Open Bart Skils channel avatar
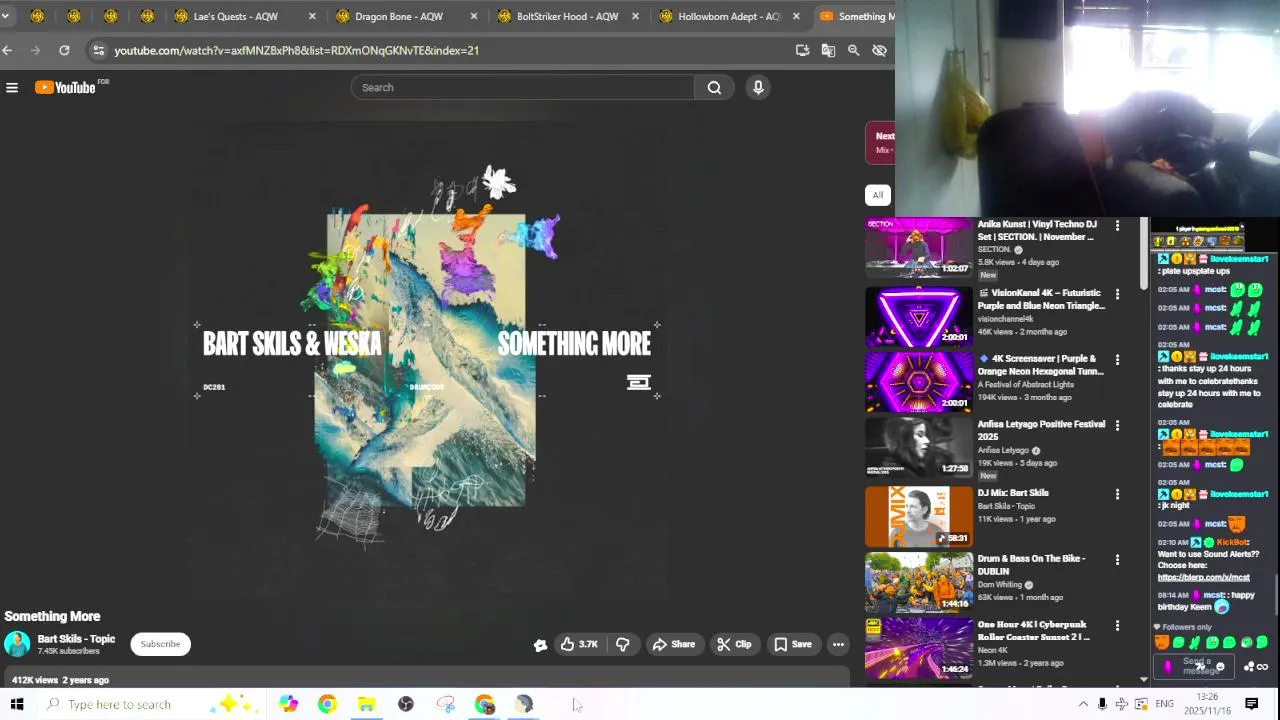Image resolution: width=1280 pixels, height=720 pixels. 17,644
